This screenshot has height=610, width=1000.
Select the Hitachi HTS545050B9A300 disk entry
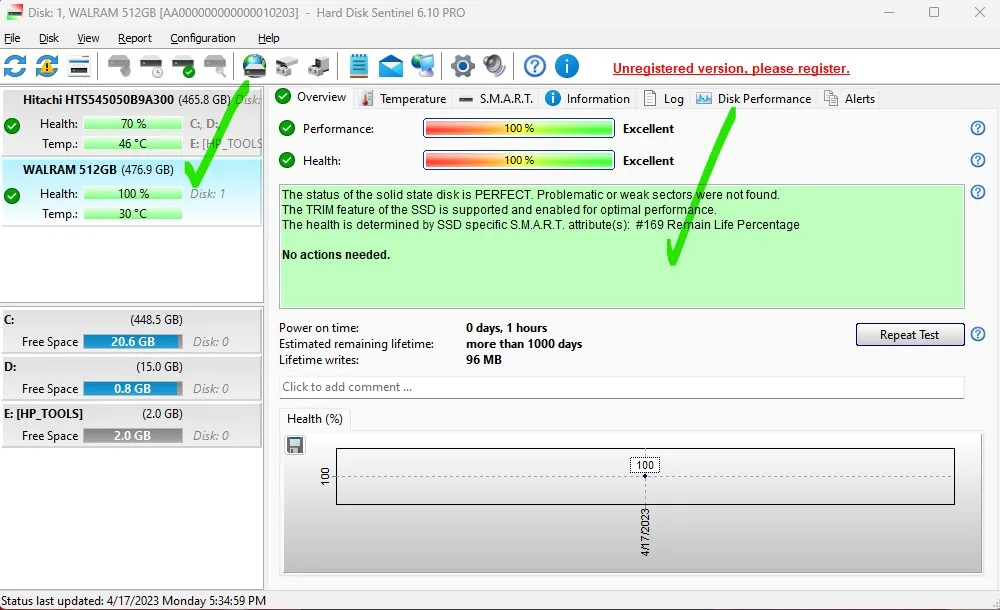click(x=131, y=123)
